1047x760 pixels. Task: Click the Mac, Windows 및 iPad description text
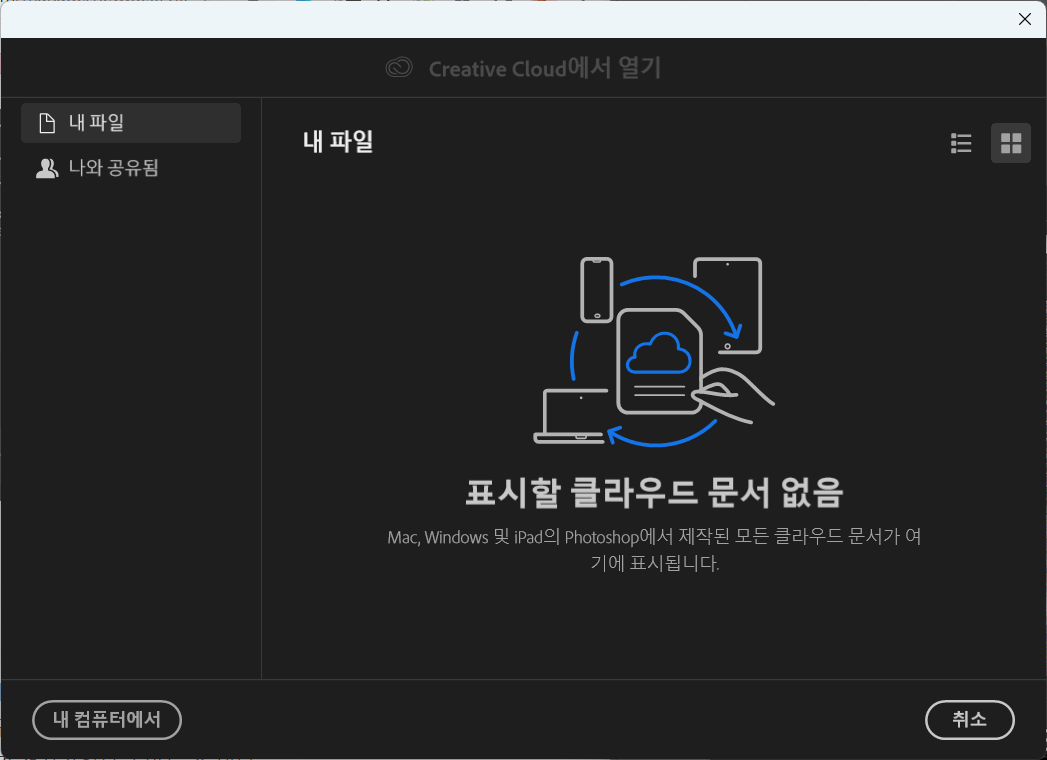[654, 550]
